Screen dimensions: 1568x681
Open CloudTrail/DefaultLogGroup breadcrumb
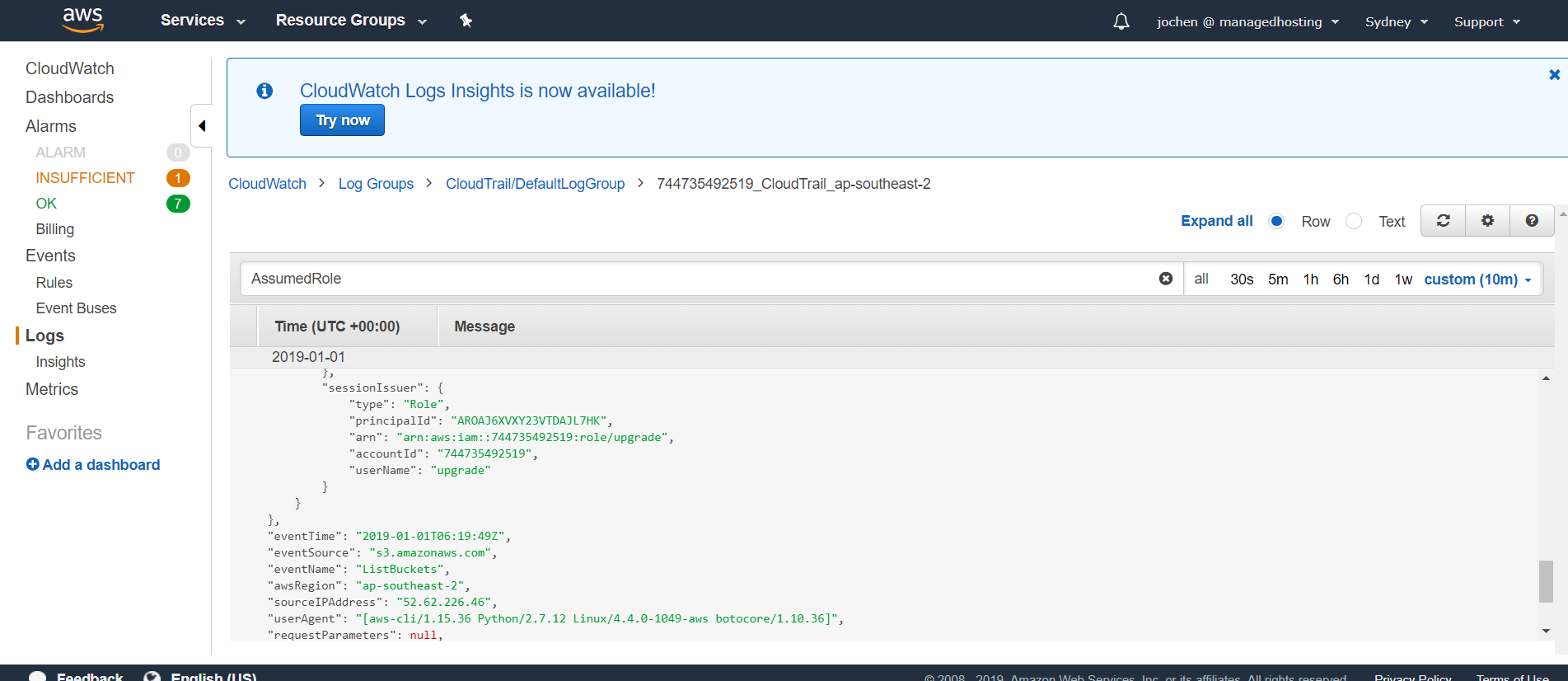pos(535,184)
